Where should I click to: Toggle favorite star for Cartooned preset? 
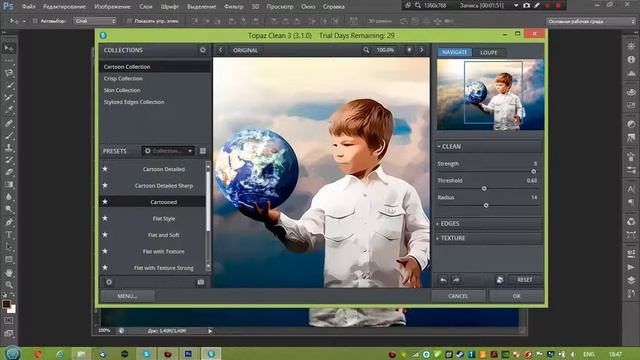pyautogui.click(x=105, y=202)
